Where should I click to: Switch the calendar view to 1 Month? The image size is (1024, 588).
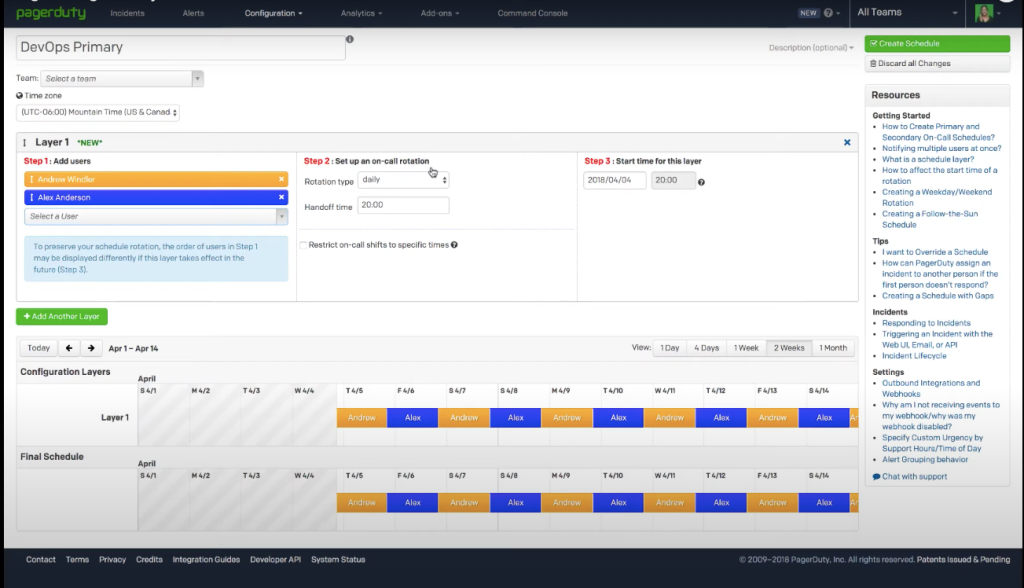[832, 348]
